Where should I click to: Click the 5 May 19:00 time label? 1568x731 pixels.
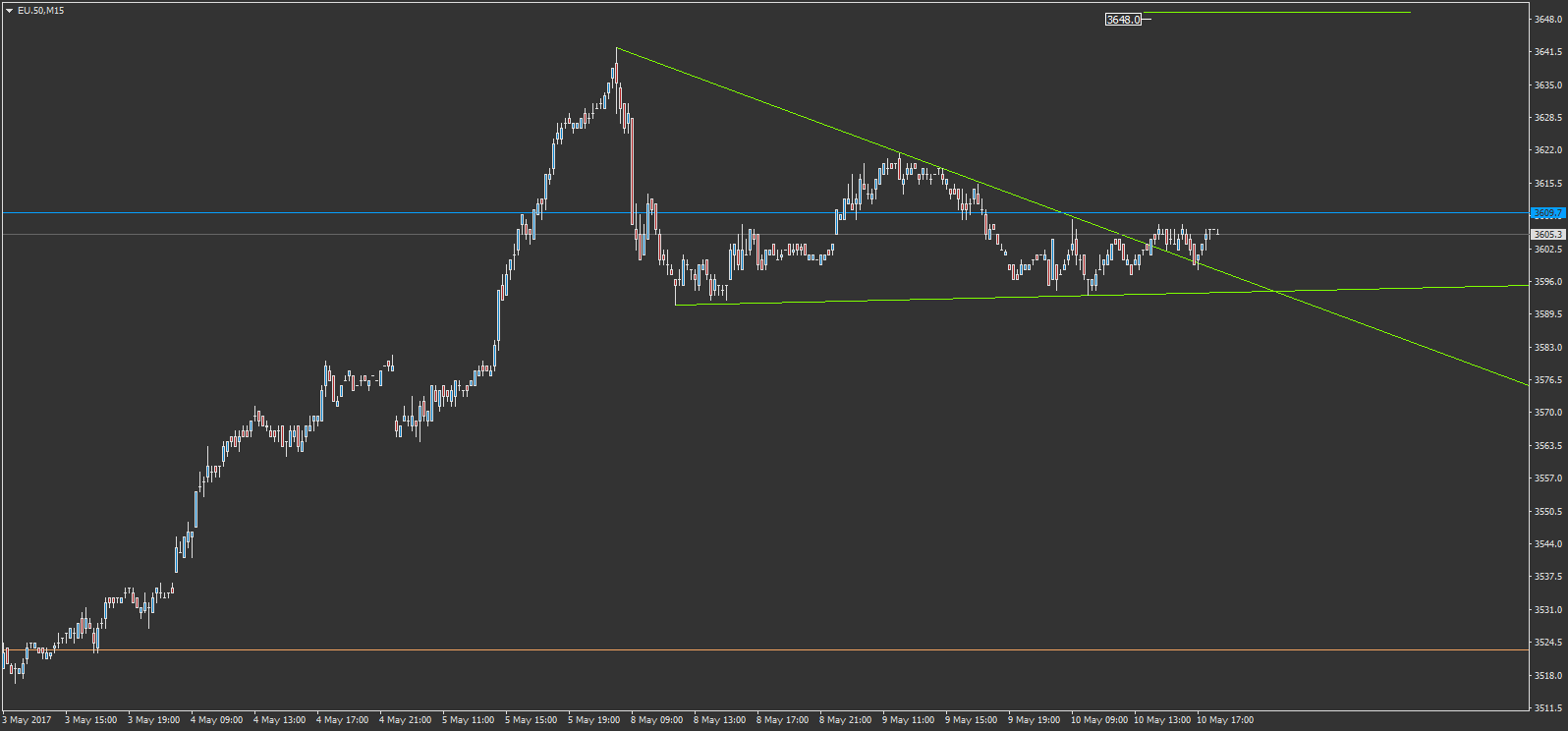593,720
